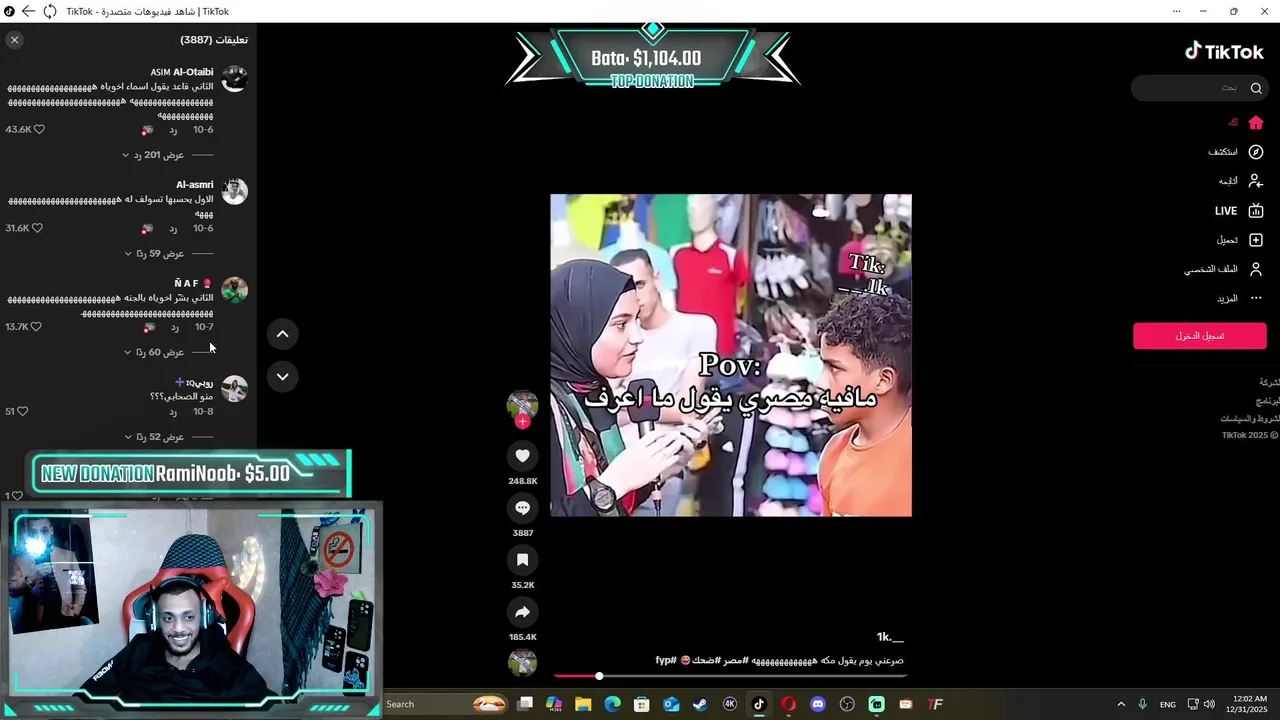Open Microsoft Store from the taskbar
1280x720 pixels.
[642, 704]
